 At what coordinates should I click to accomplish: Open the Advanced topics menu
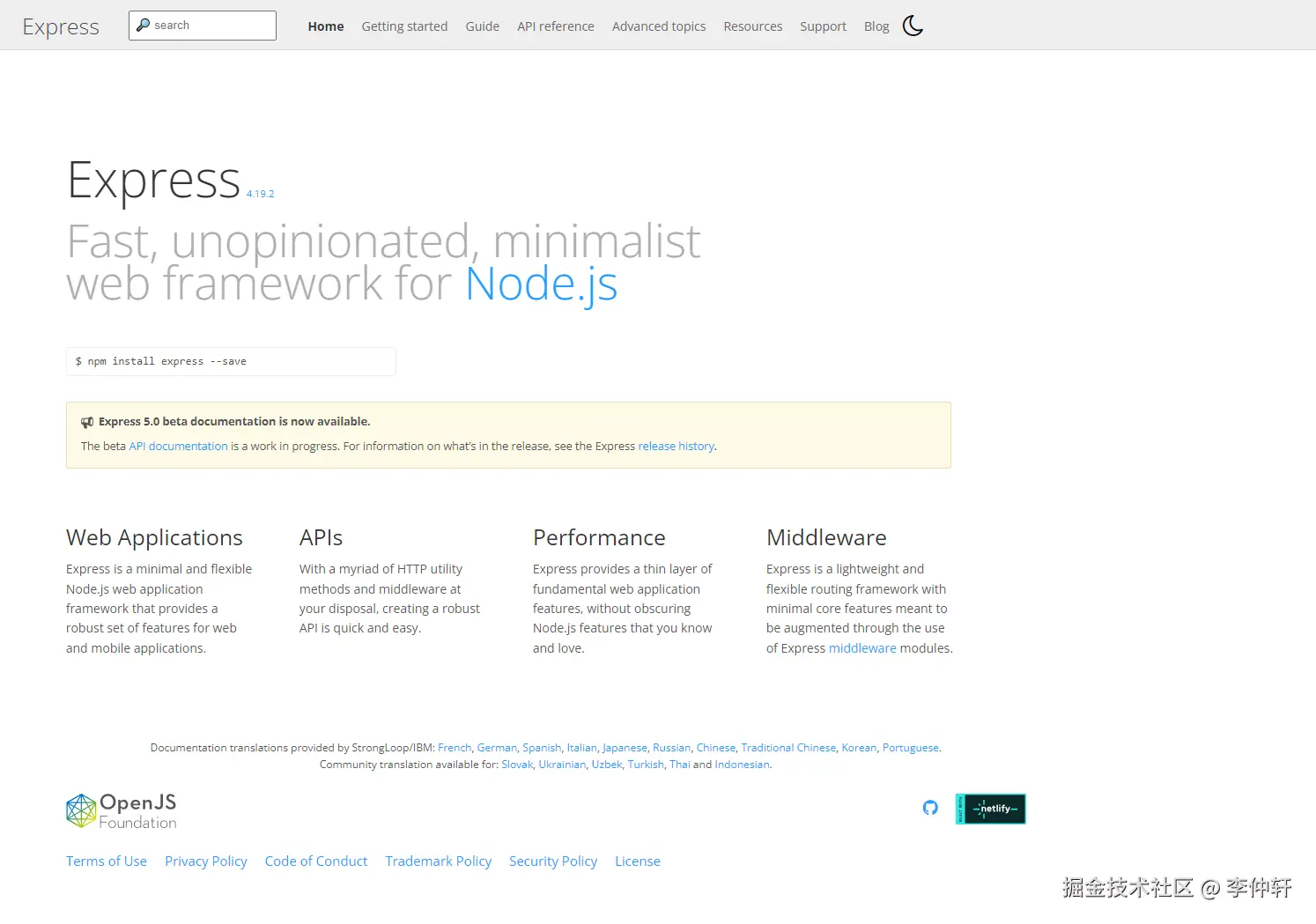[659, 26]
